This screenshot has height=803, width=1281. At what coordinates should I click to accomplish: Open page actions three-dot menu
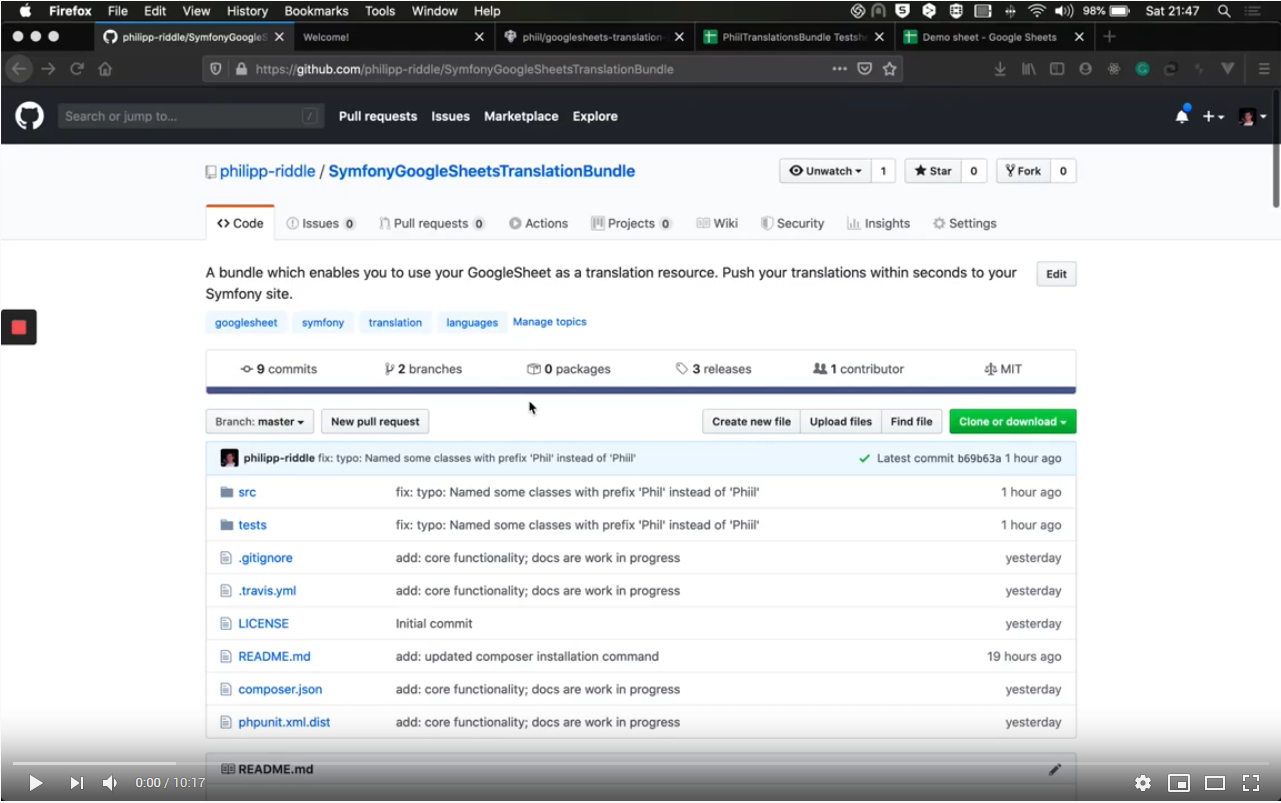point(840,69)
